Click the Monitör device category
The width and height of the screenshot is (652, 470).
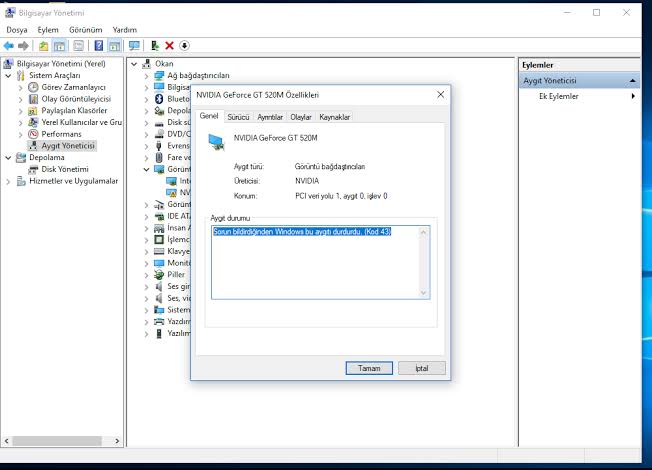coord(178,263)
